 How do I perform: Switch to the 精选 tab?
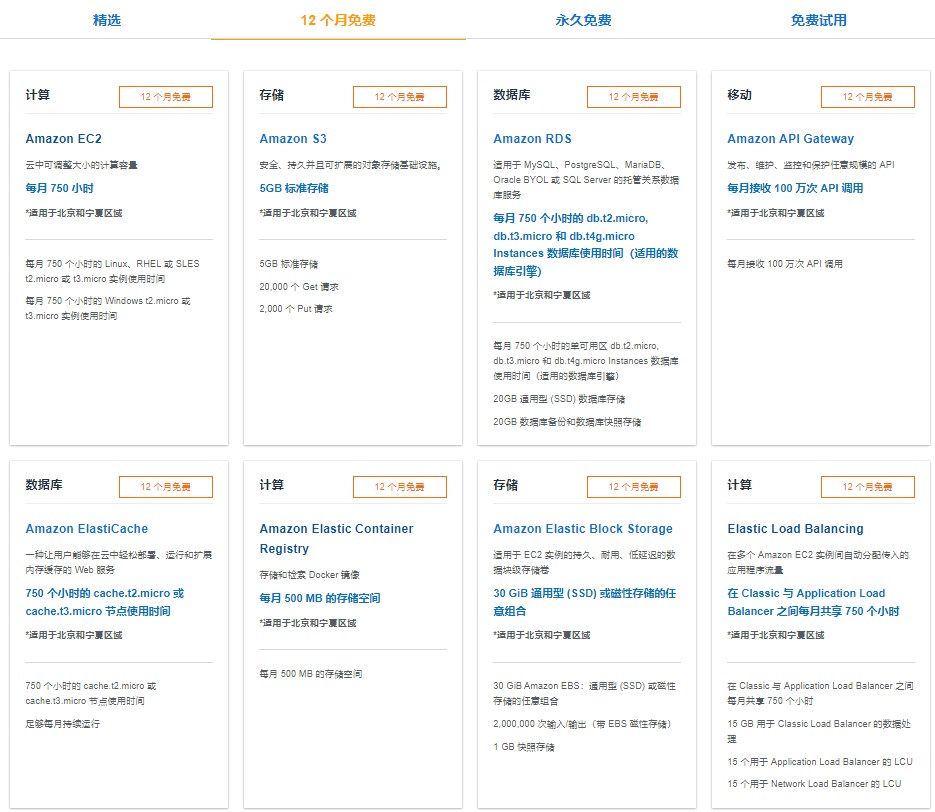[x=107, y=20]
